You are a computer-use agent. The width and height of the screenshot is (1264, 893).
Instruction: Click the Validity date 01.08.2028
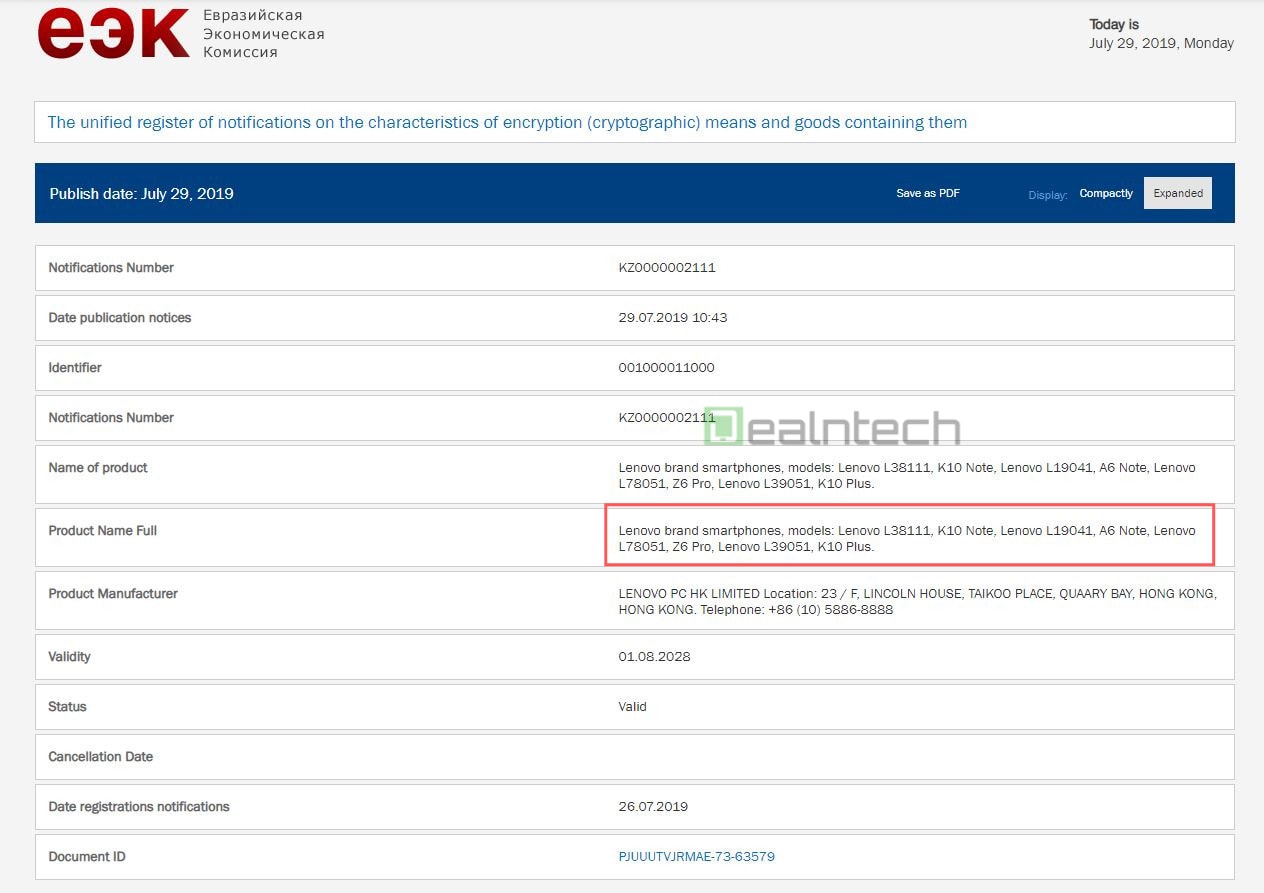pyautogui.click(x=654, y=657)
